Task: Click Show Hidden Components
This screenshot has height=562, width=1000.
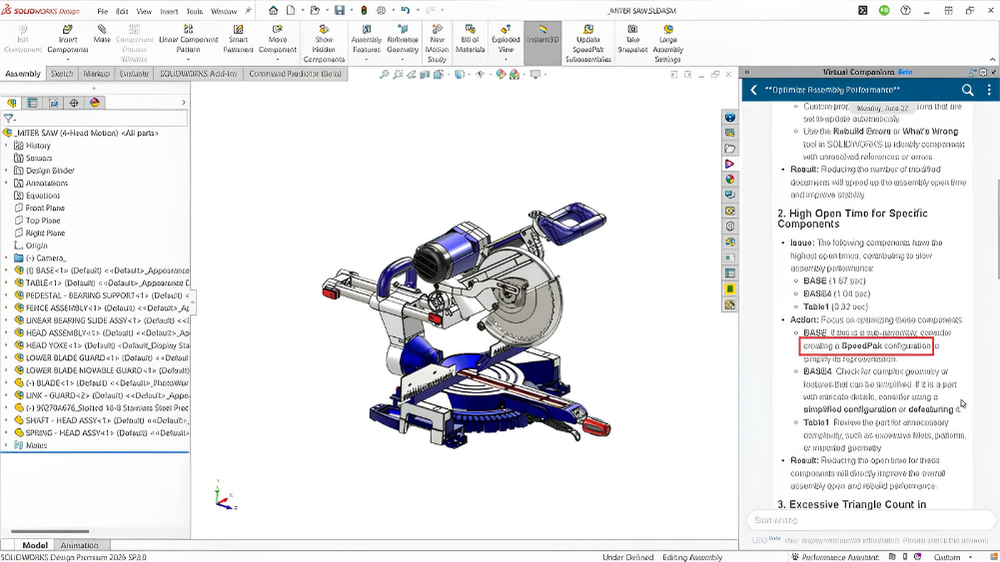Action: [324, 43]
